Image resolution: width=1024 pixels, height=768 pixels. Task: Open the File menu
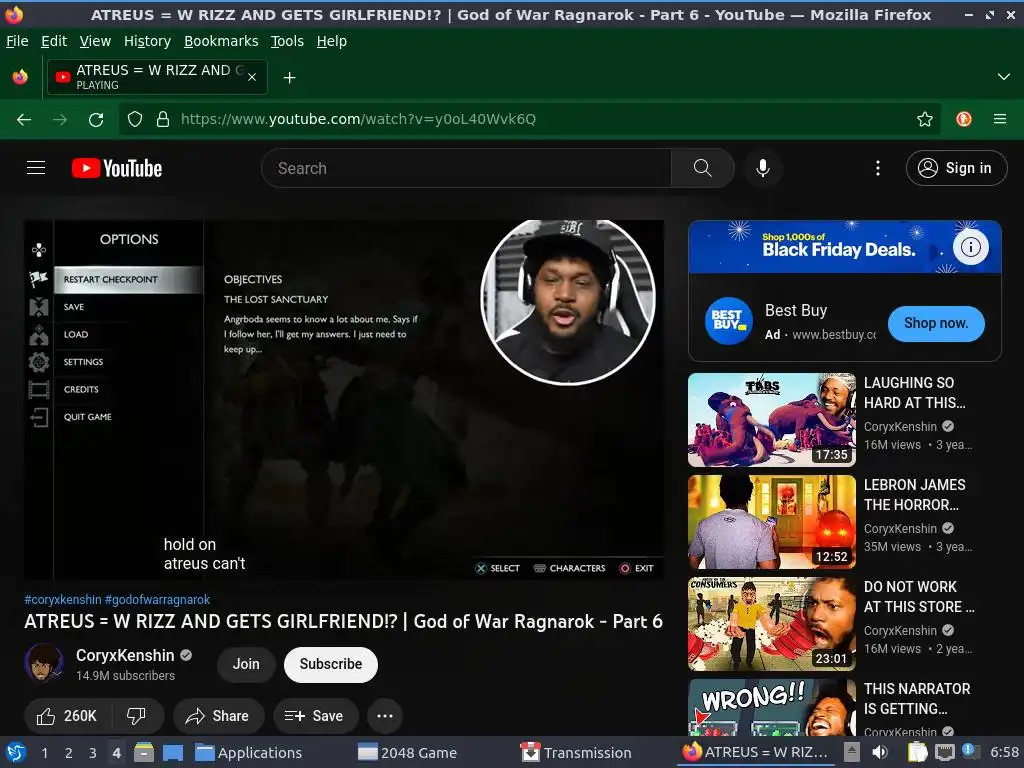coord(17,41)
